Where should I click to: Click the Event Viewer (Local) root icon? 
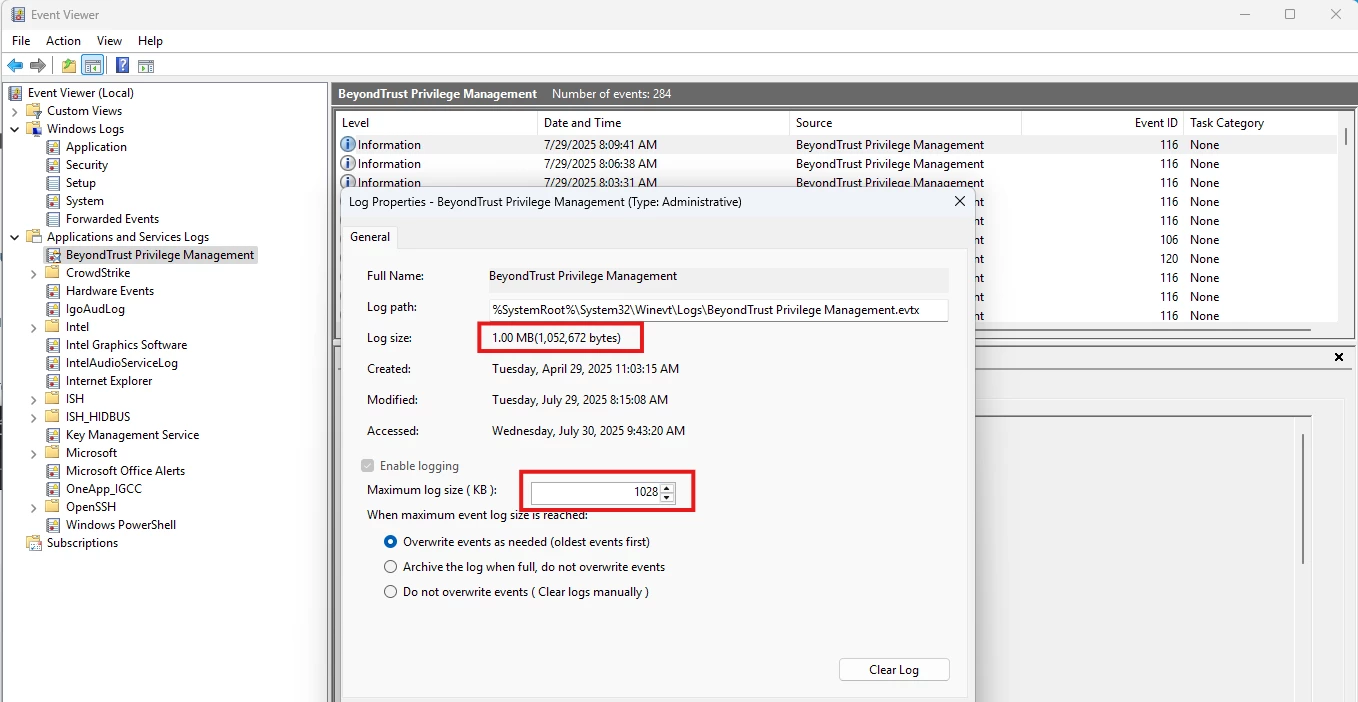16,93
